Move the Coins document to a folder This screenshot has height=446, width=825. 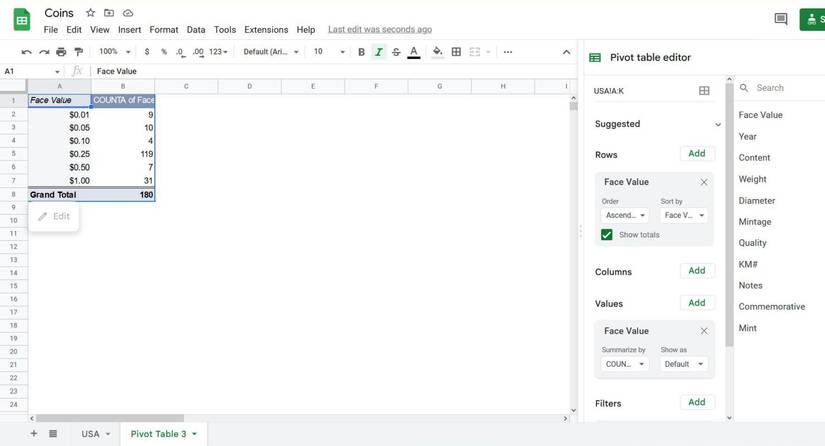pyautogui.click(x=109, y=13)
